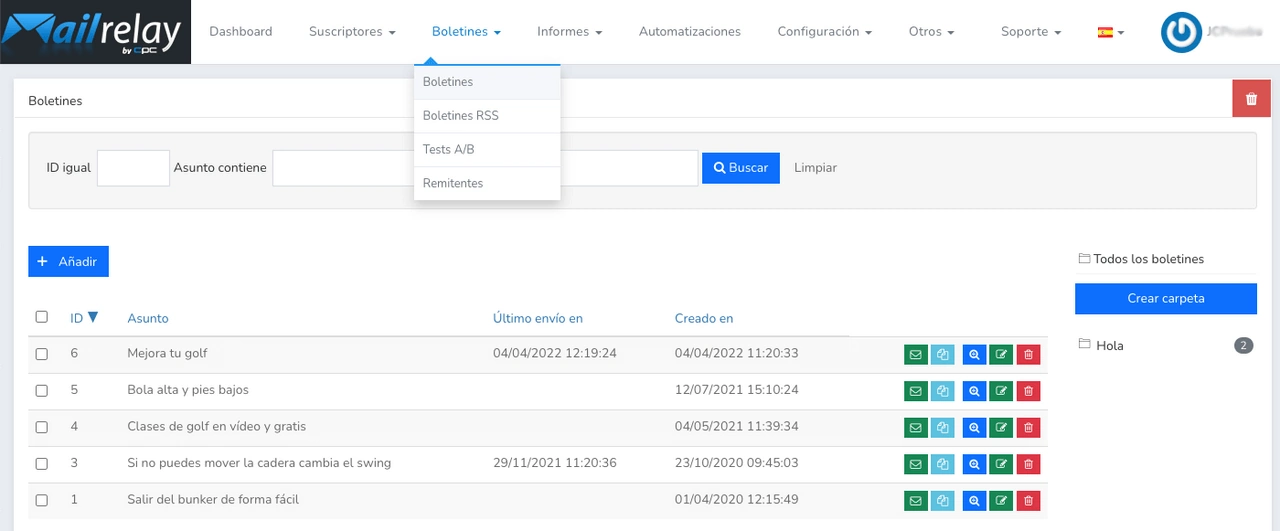Select Boletines in the dropdown menu
Image resolution: width=1280 pixels, height=531 pixels.
pos(487,82)
